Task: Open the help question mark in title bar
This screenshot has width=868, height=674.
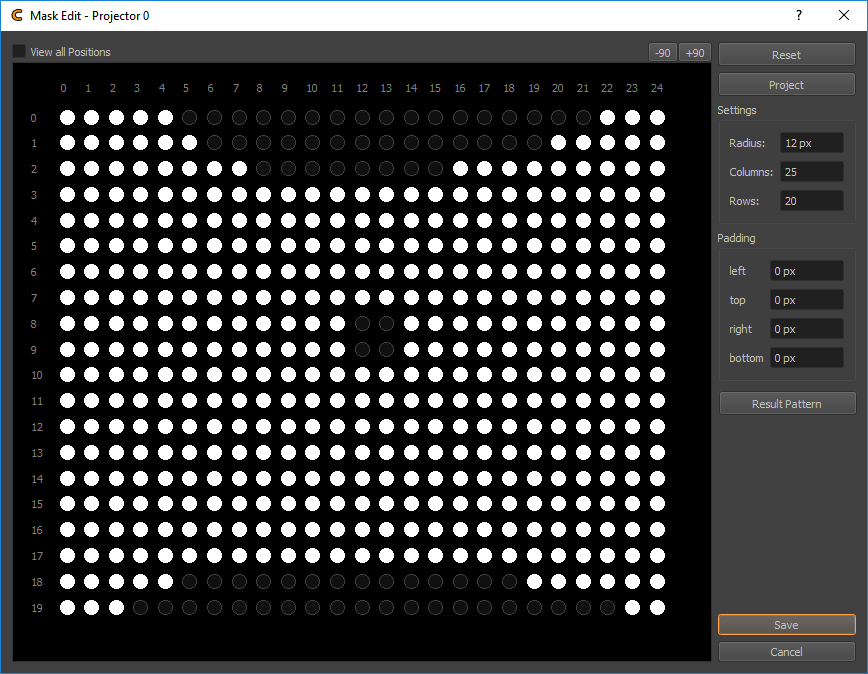Action: [798, 15]
